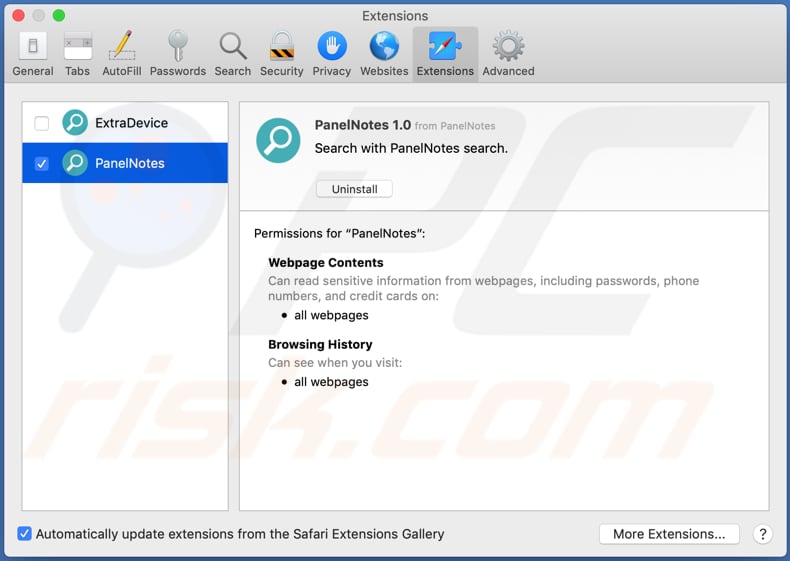
Task: Open AutoFill preferences
Action: click(122, 54)
